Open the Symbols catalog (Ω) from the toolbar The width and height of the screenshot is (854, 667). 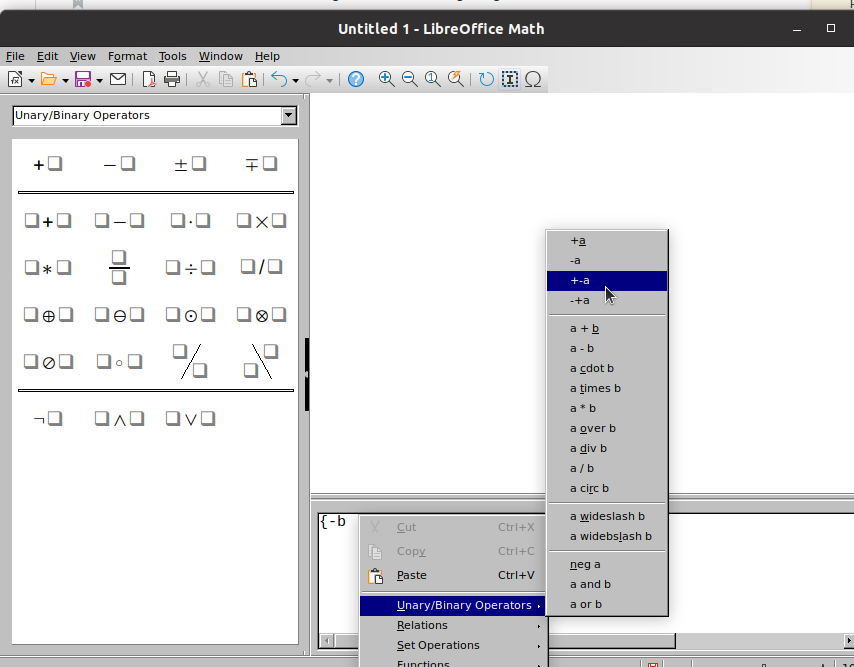click(533, 78)
